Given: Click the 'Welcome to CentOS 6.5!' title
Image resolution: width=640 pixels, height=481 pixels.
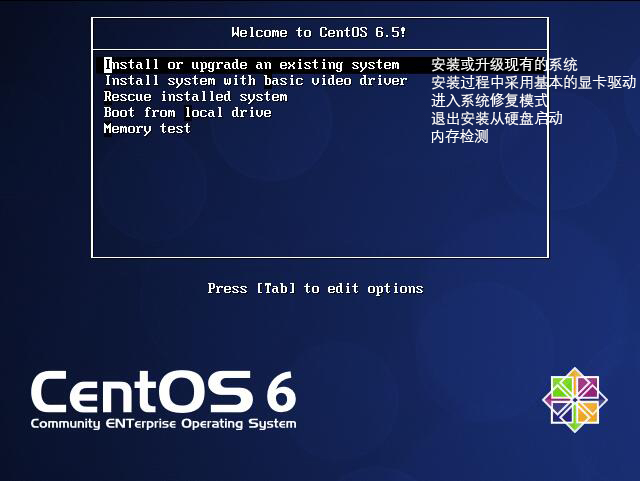Looking at the screenshot, I should tap(318, 32).
